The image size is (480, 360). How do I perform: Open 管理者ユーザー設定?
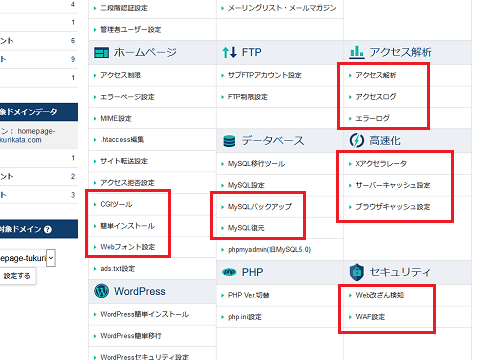pyautogui.click(x=131, y=30)
